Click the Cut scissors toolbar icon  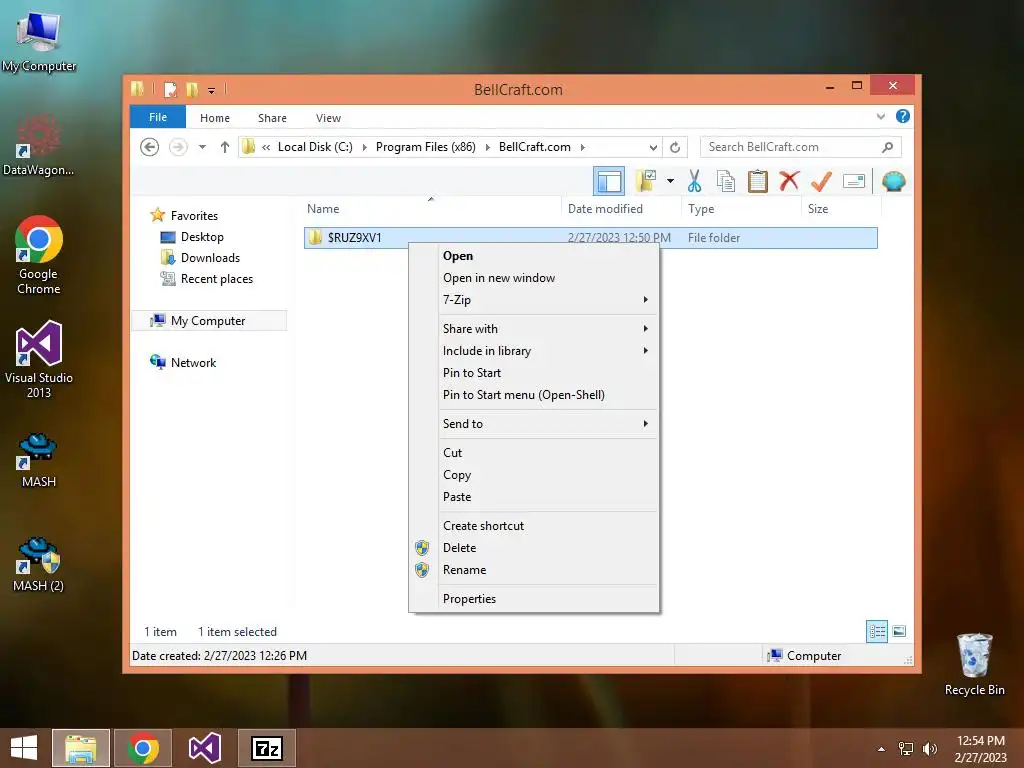694,181
